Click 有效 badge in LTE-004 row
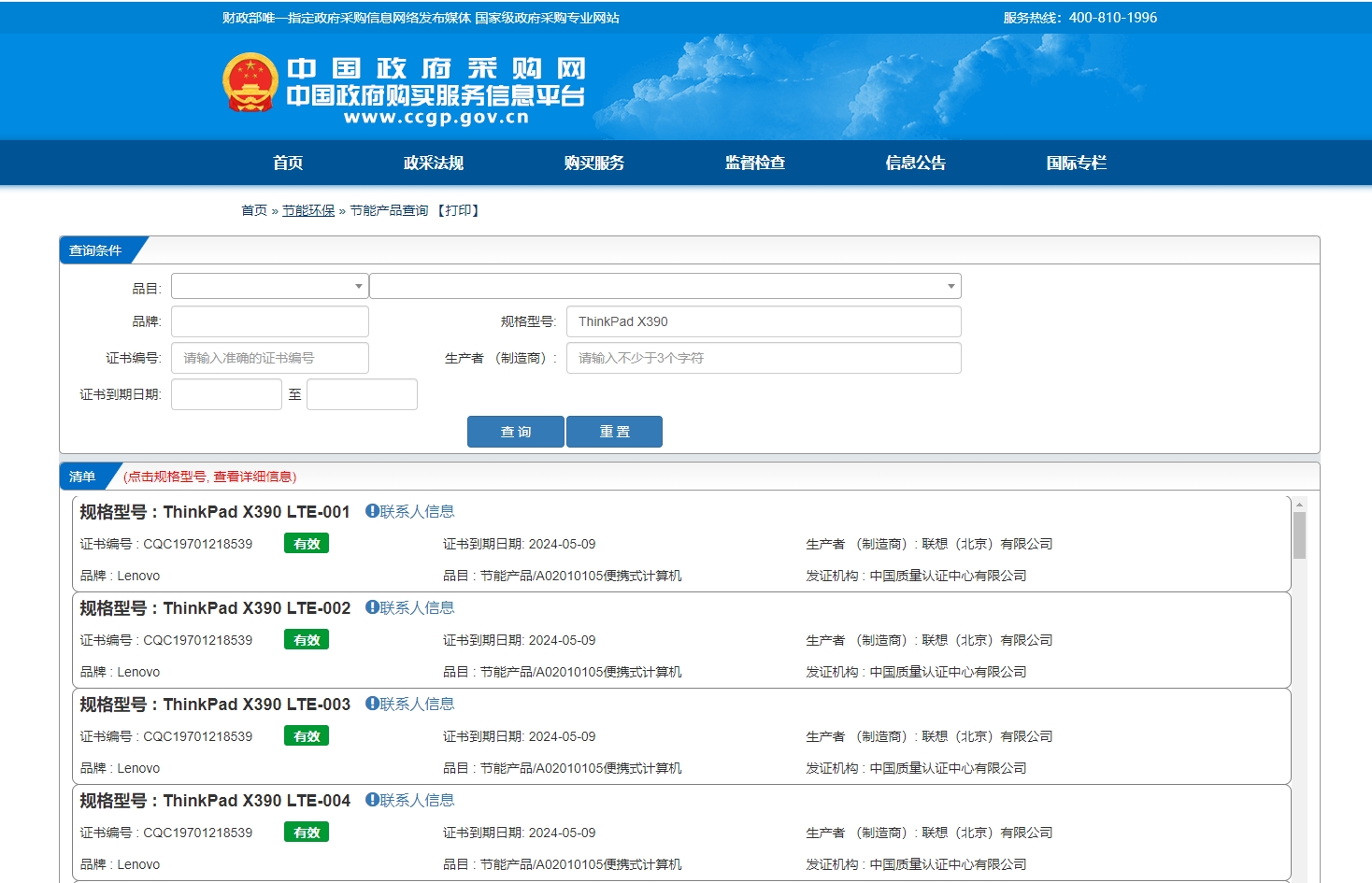The height and width of the screenshot is (883, 1372). [307, 833]
